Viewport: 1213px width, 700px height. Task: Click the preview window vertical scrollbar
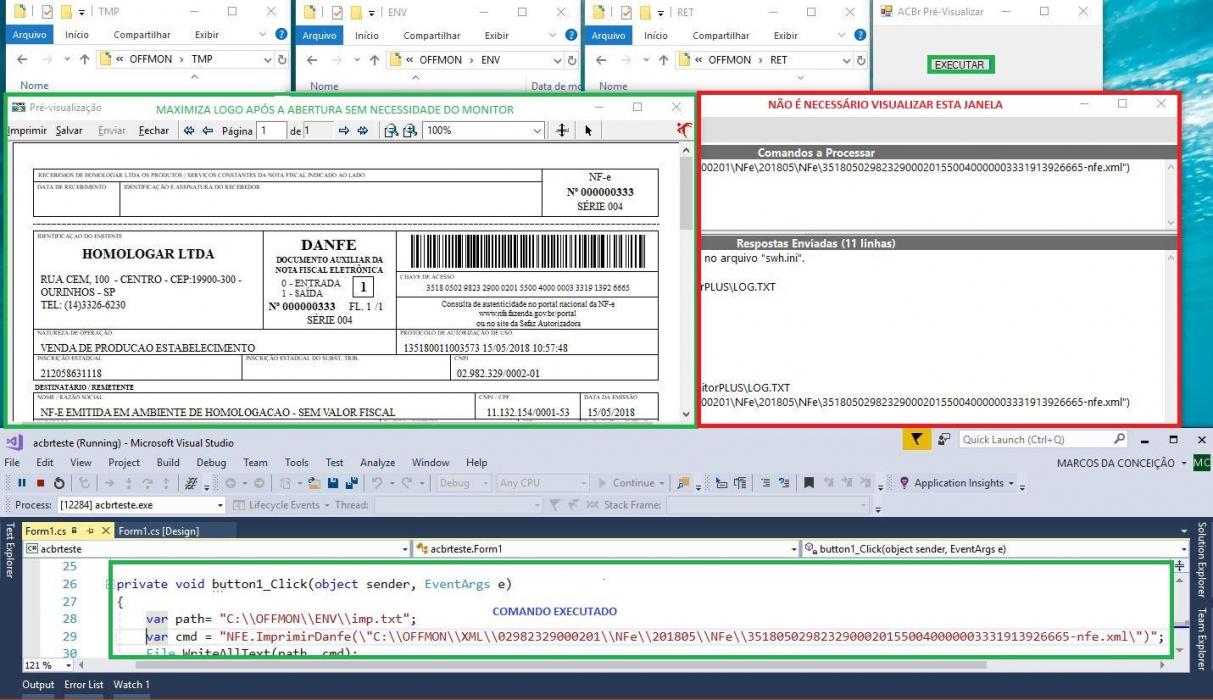686,280
